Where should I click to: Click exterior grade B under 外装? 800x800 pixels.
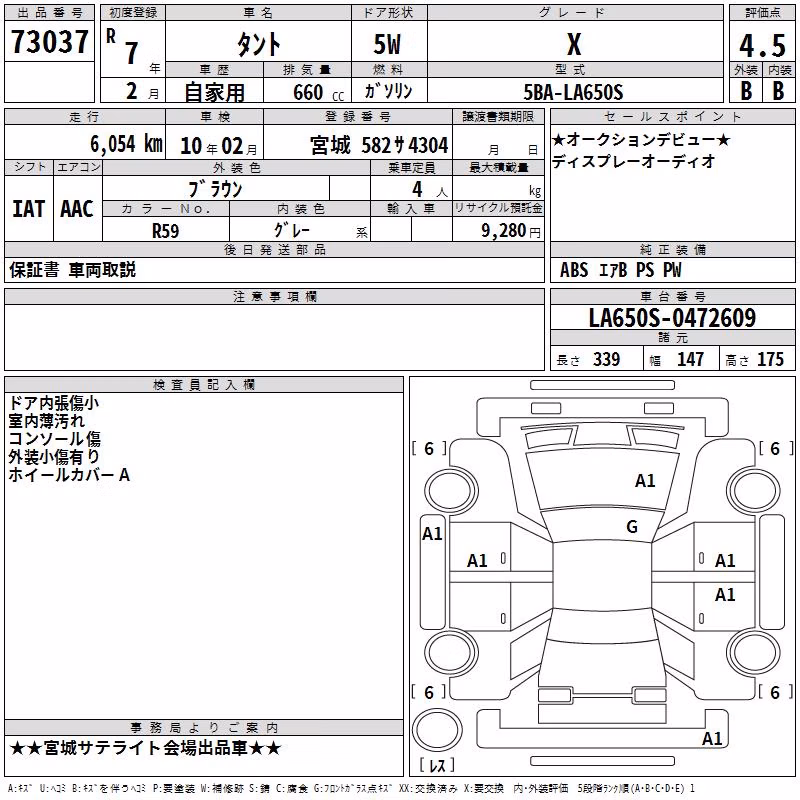[x=746, y=91]
